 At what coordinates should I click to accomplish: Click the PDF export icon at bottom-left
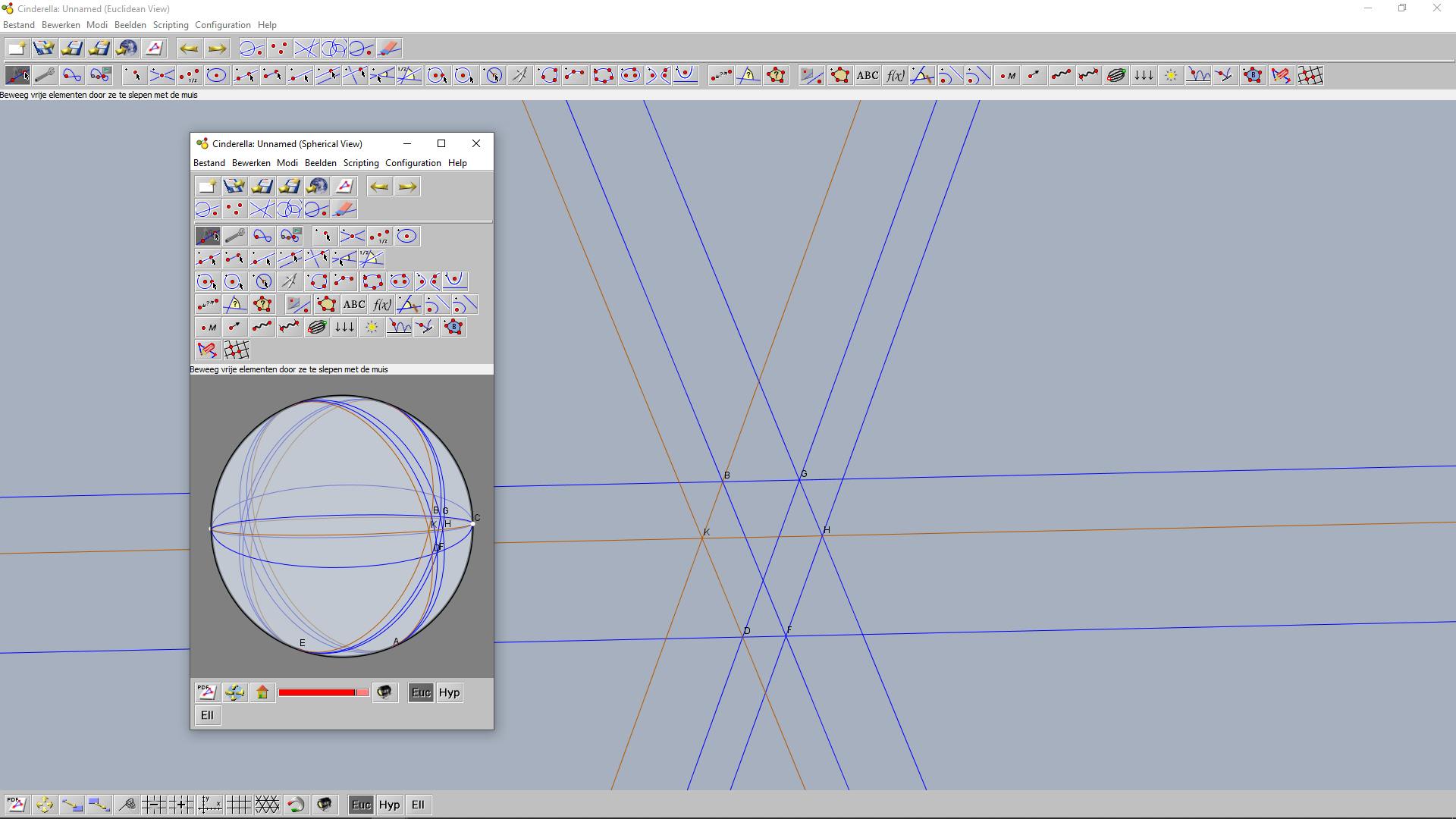tap(17, 805)
